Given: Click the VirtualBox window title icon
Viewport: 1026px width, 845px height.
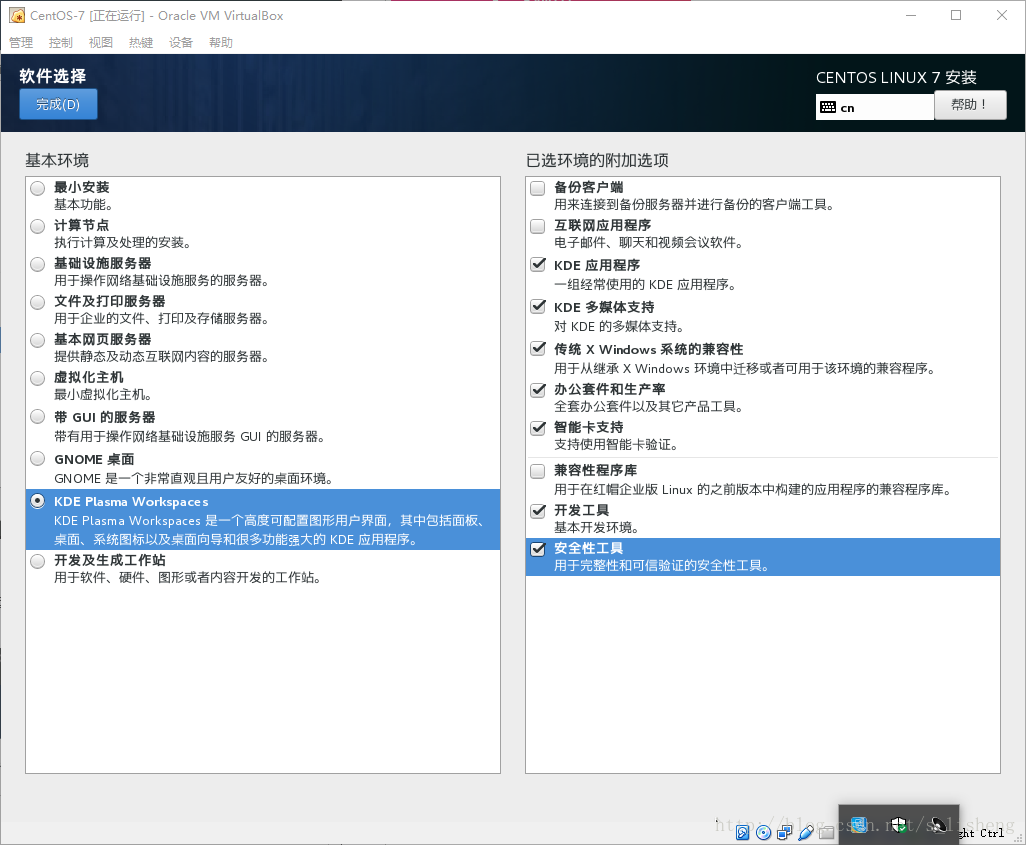Looking at the screenshot, I should click(x=17, y=15).
